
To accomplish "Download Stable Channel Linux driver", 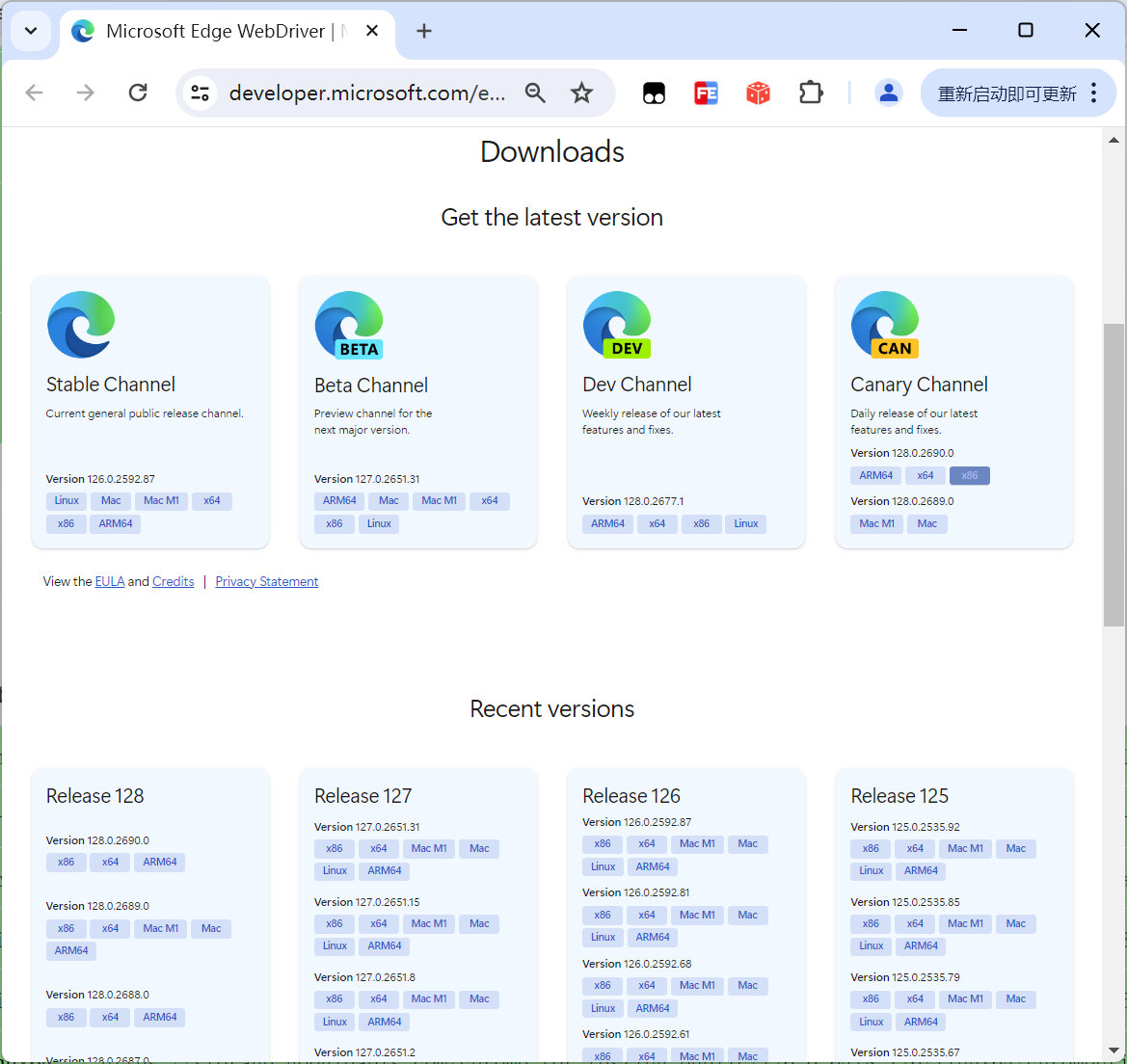I will coord(67,501).
